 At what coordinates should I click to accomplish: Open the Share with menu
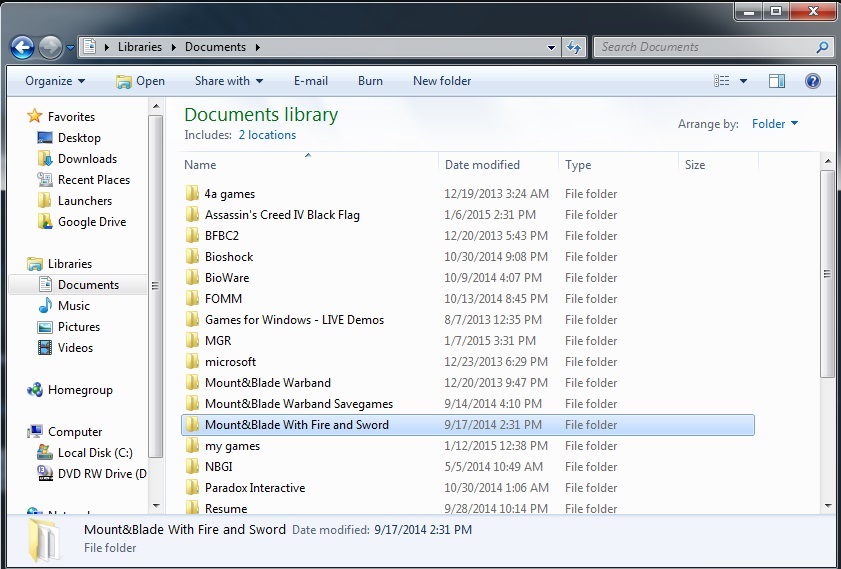229,81
